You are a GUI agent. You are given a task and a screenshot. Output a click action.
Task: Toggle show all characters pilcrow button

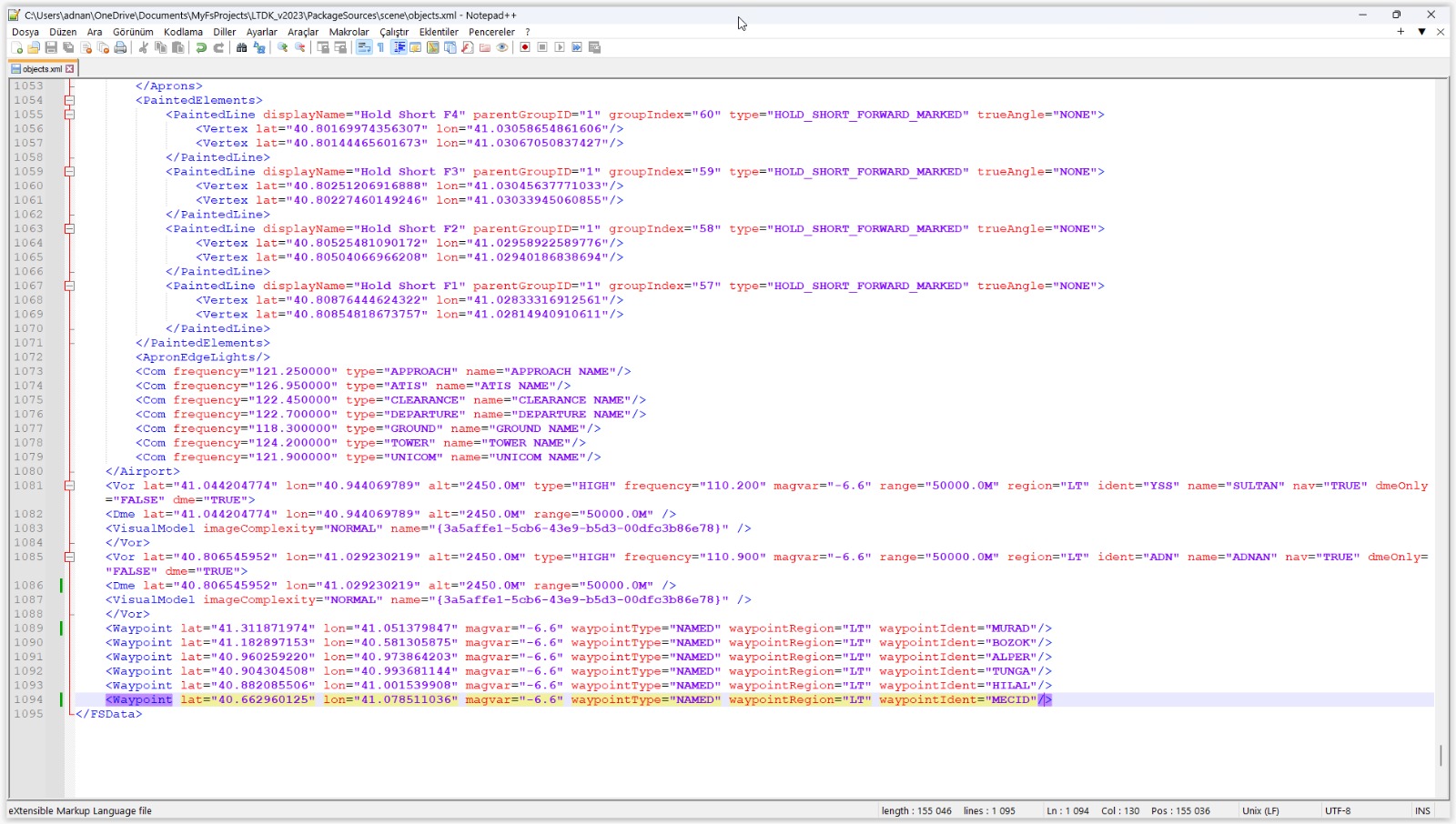point(380,47)
